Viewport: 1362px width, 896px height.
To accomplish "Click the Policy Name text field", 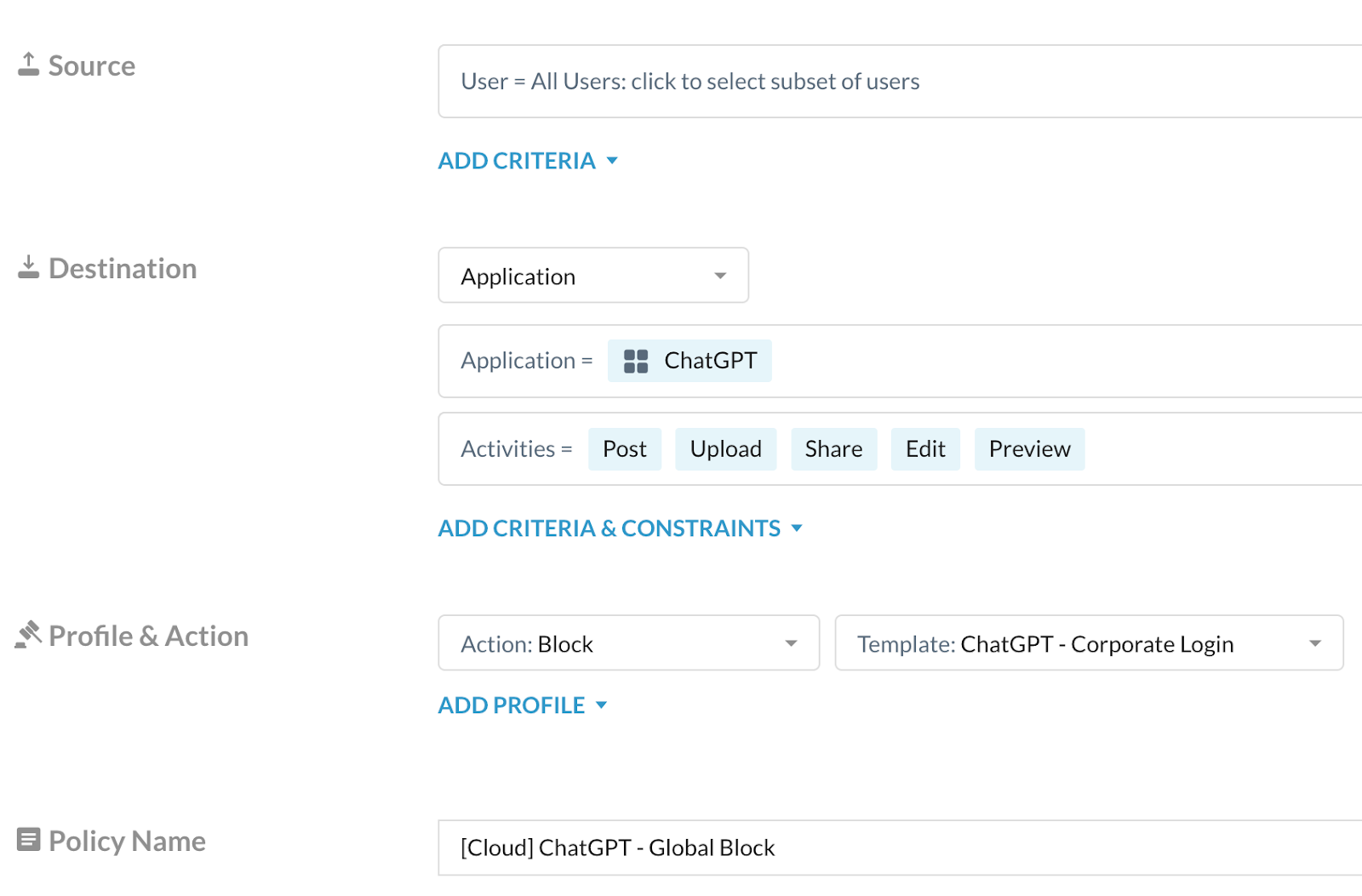I will [900, 847].
